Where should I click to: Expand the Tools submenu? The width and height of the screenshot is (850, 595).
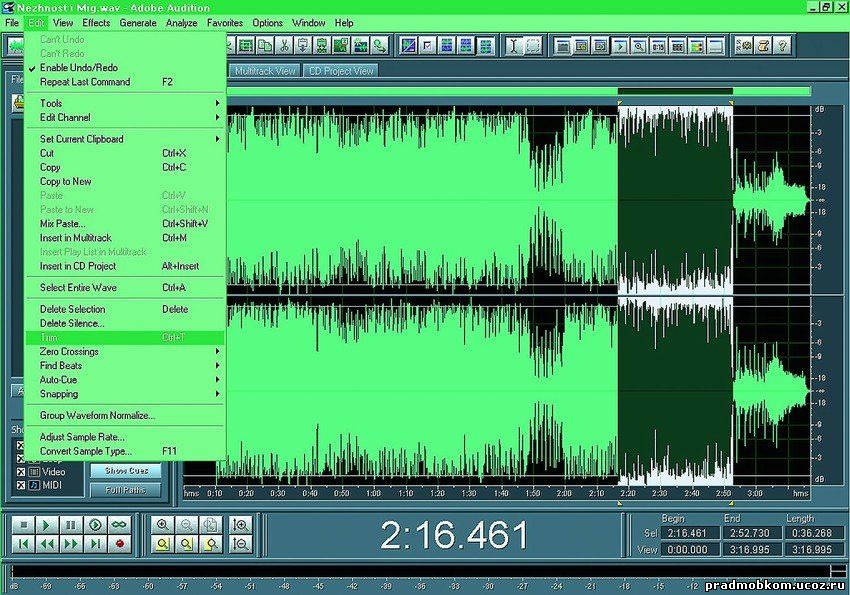[x=125, y=103]
